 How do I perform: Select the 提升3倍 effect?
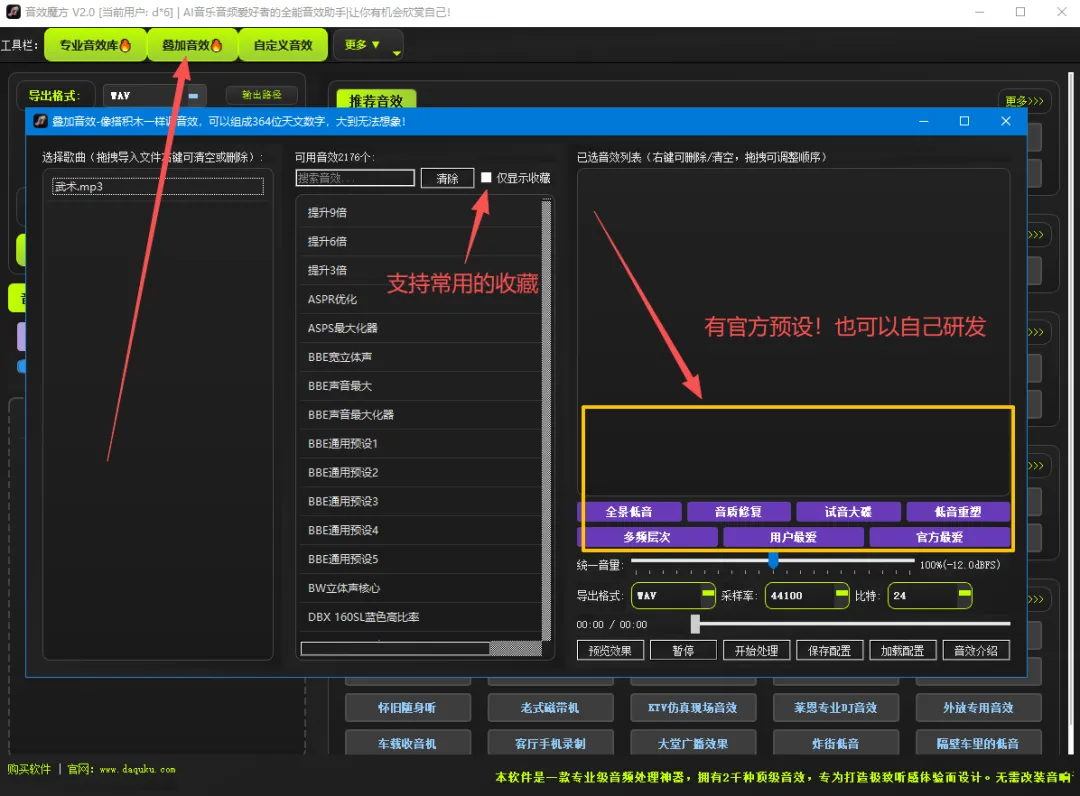(x=420, y=271)
